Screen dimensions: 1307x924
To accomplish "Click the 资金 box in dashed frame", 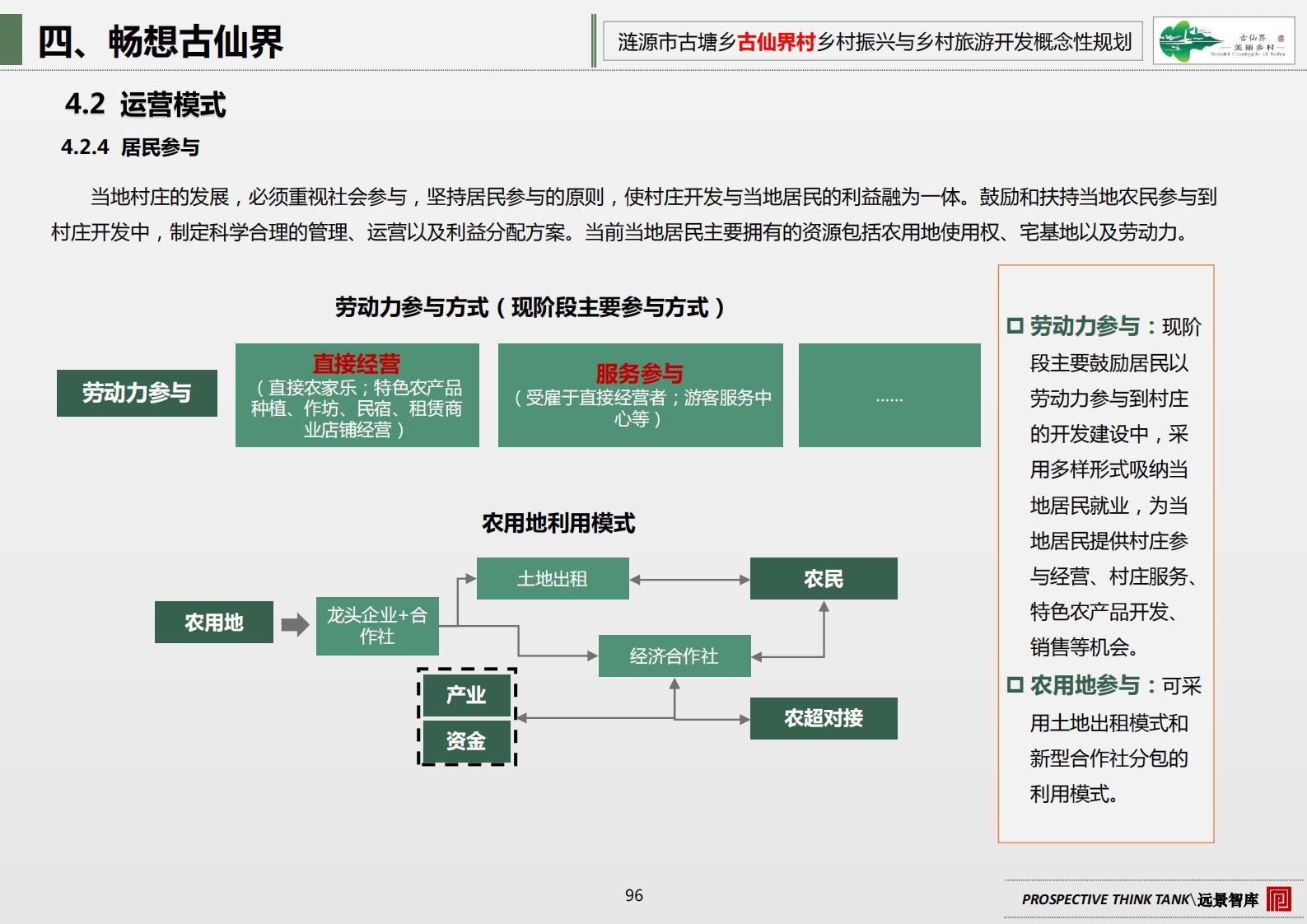I will click(x=466, y=741).
